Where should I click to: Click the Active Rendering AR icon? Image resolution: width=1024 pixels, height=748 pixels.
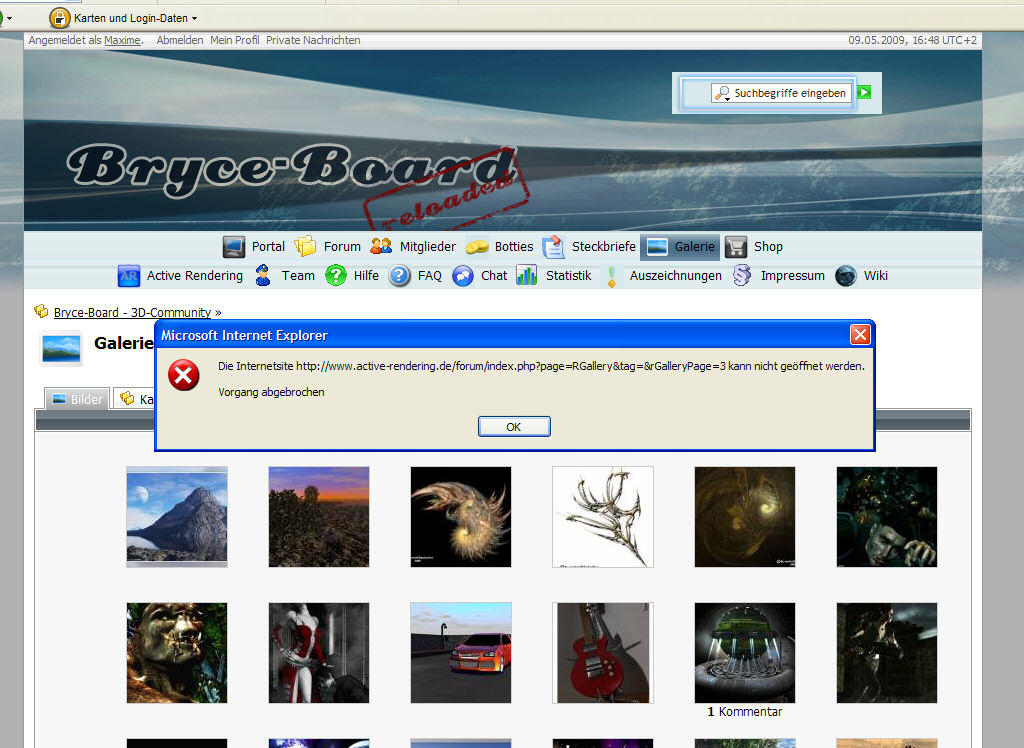point(129,276)
